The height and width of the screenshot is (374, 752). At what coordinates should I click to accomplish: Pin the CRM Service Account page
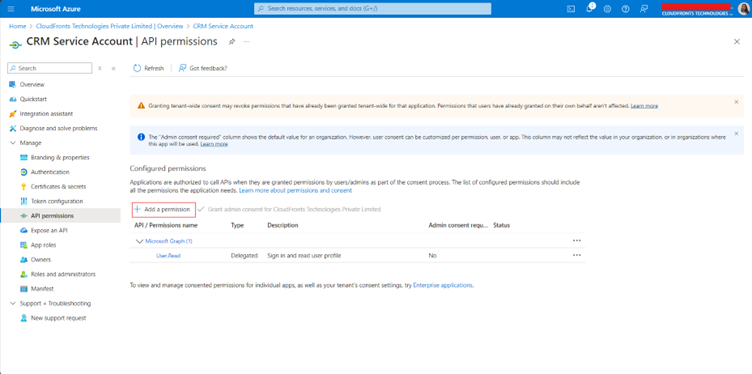pos(232,42)
